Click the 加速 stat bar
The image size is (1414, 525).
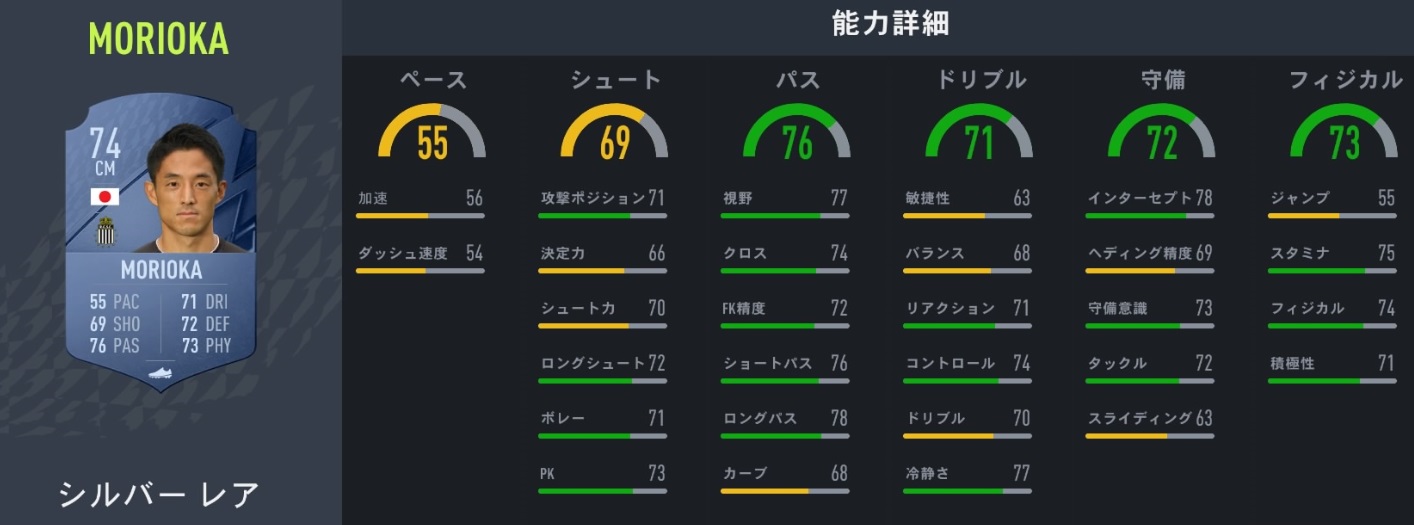420,216
